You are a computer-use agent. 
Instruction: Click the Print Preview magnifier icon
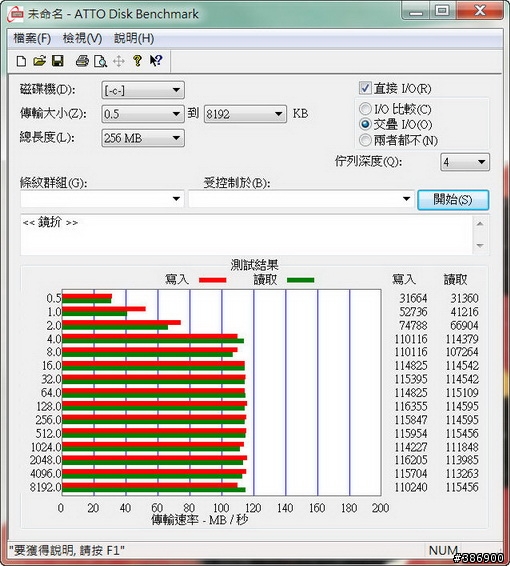click(100, 61)
